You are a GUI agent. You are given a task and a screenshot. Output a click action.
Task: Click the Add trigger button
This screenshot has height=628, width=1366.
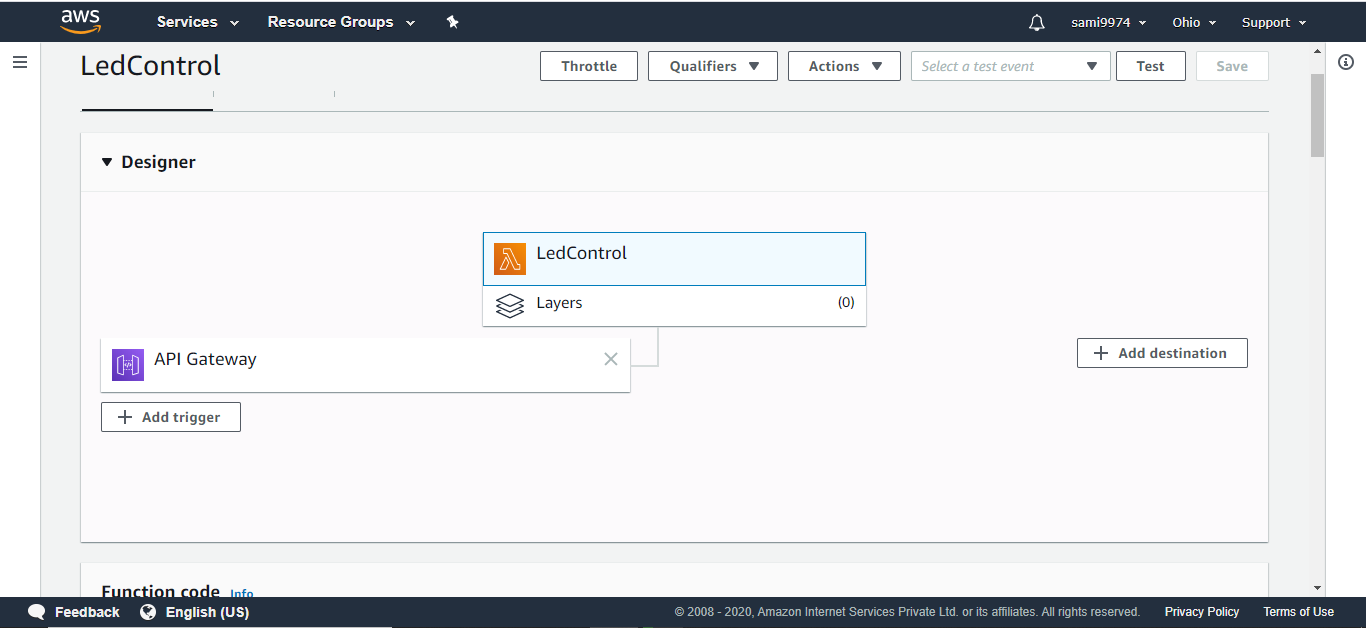[x=171, y=417]
